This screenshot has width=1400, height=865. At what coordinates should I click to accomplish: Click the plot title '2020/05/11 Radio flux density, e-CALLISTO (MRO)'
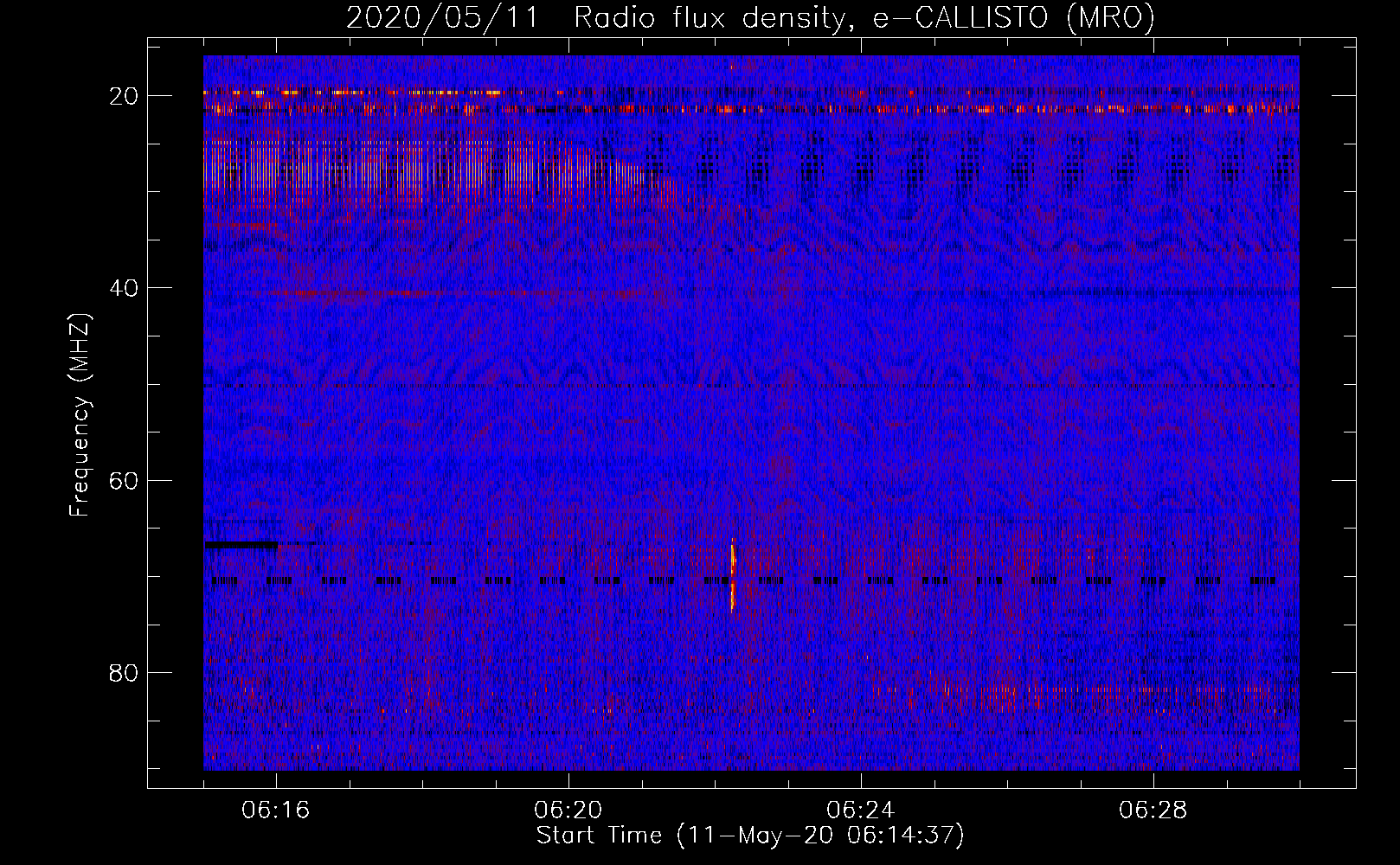click(x=750, y=17)
